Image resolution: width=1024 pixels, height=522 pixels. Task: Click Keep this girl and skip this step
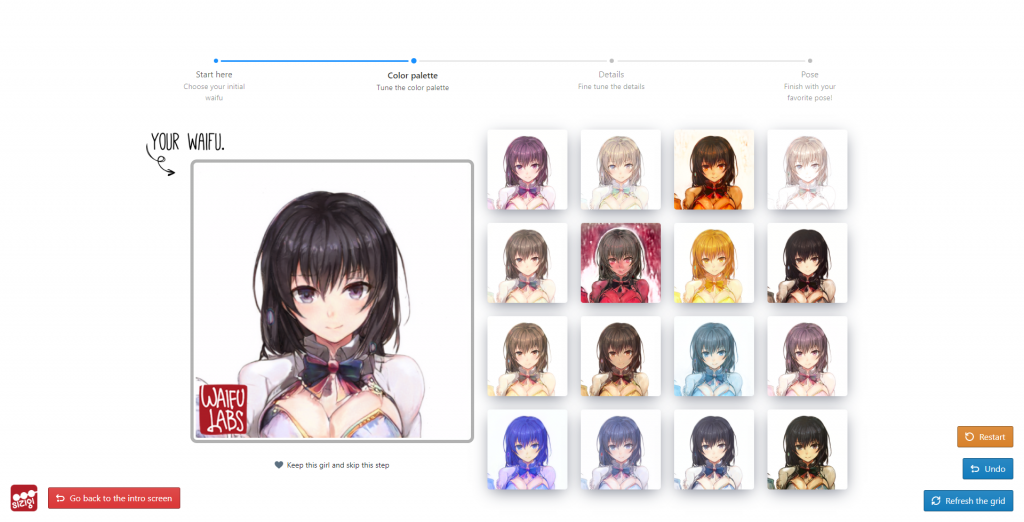[x=330, y=465]
